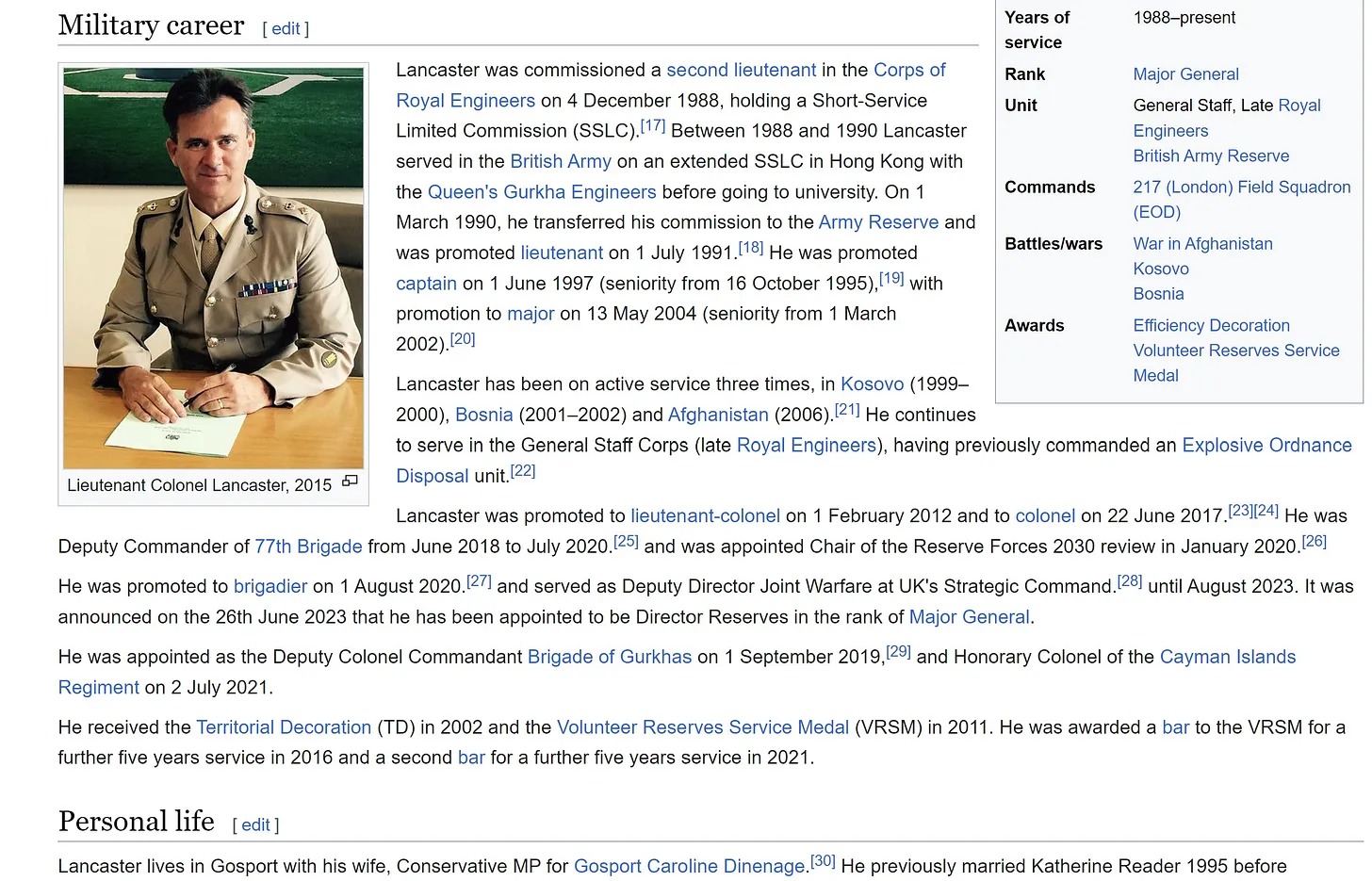
Task: Follow the captain rank link
Action: [426, 284]
